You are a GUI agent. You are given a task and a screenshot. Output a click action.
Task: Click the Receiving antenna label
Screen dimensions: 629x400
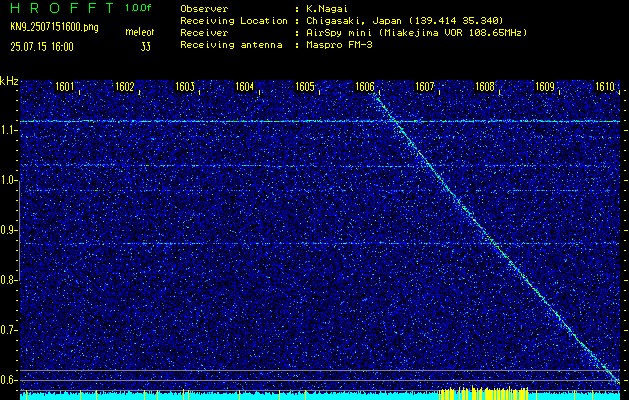(x=231, y=45)
